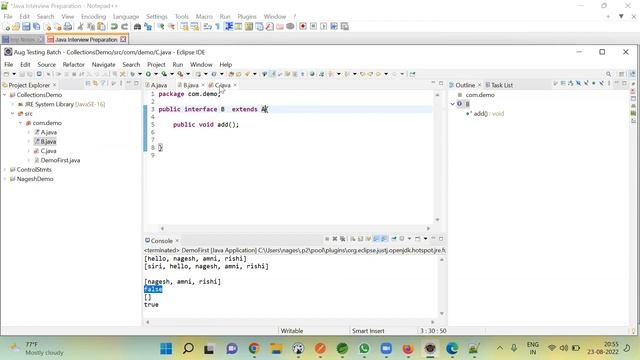Toggle Link with Editor in Project Explorer
The width and height of the screenshot is (640, 360).
click(96, 84)
